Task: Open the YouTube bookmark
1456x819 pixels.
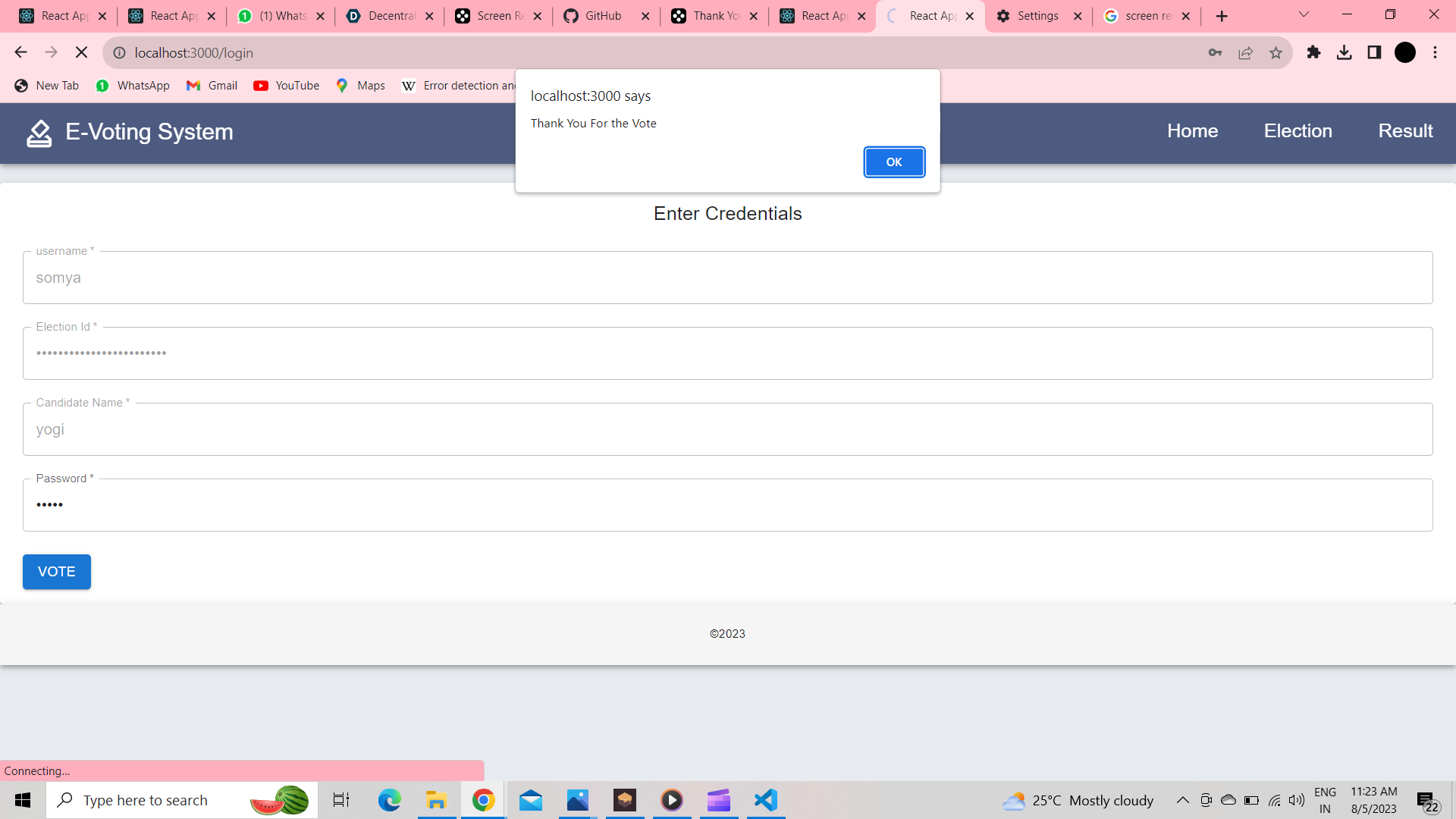Action: [287, 86]
